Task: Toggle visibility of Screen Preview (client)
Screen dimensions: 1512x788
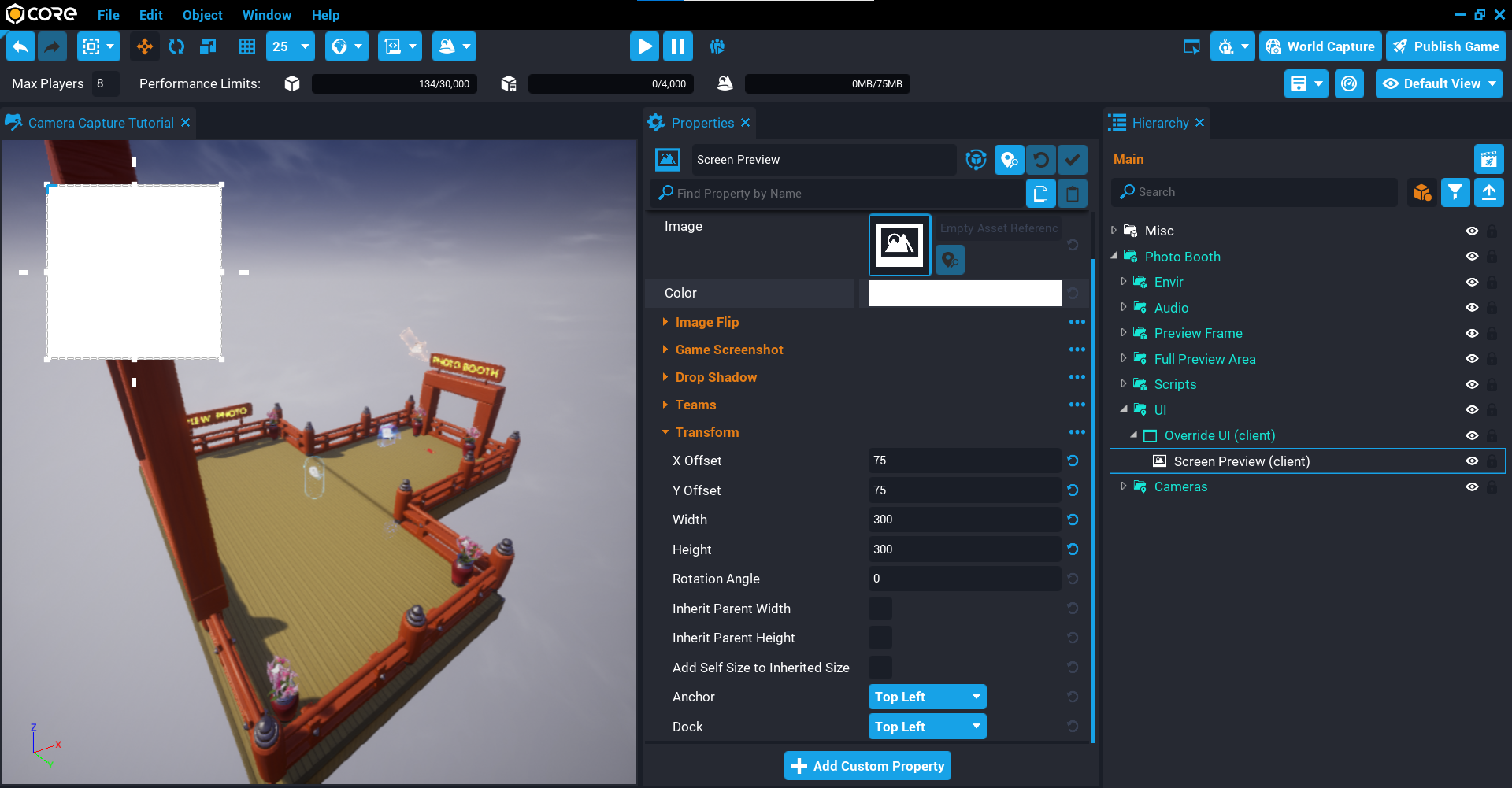Action: 1473,461
